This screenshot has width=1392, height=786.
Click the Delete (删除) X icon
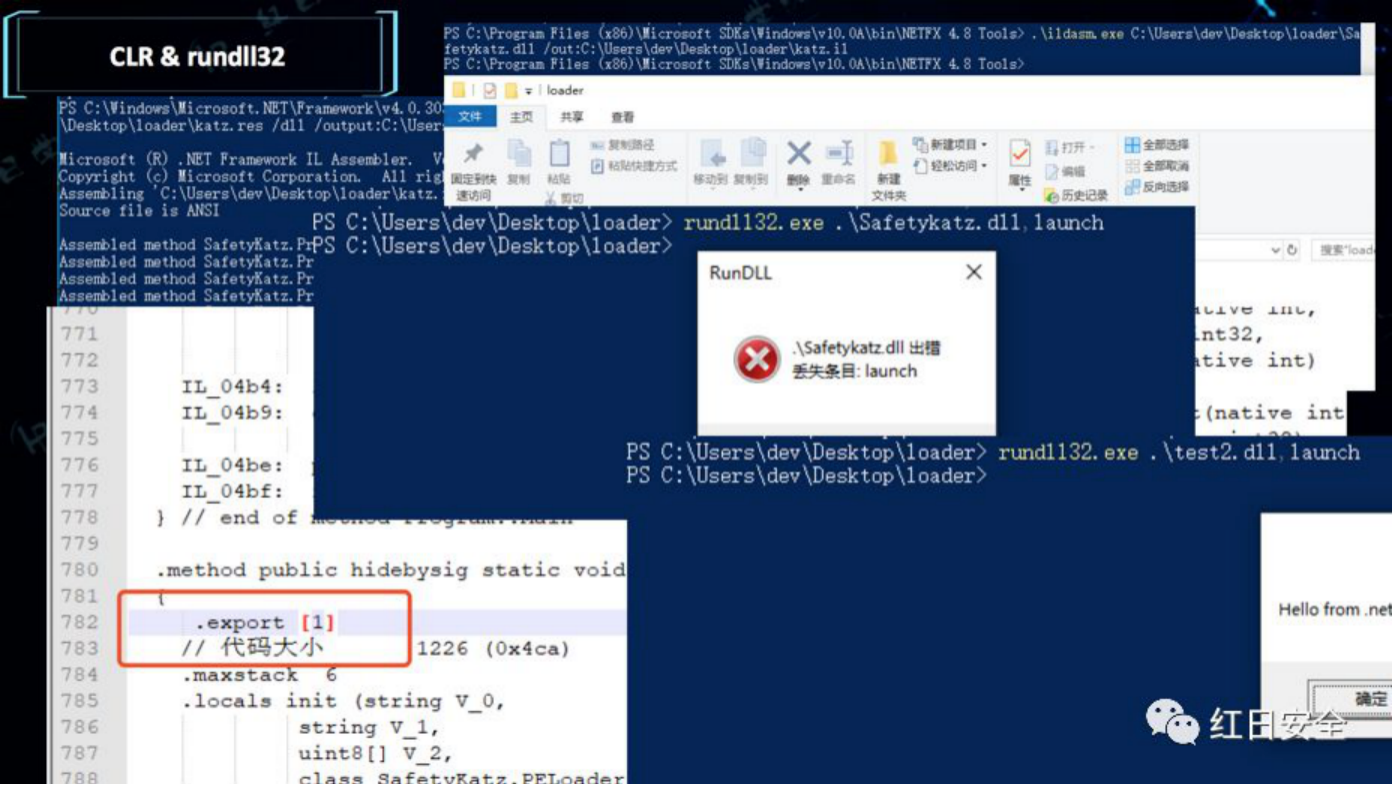(798, 153)
